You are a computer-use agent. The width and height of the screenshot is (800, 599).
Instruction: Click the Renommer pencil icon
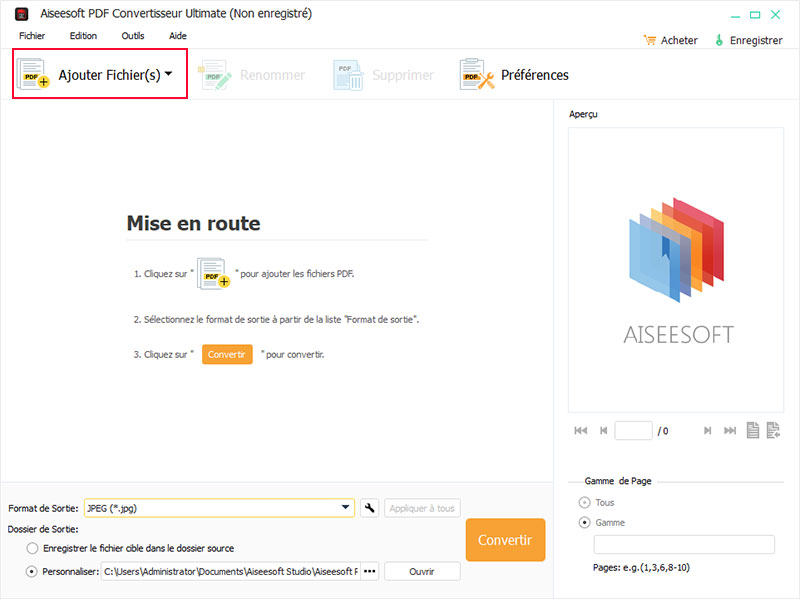pyautogui.click(x=215, y=75)
